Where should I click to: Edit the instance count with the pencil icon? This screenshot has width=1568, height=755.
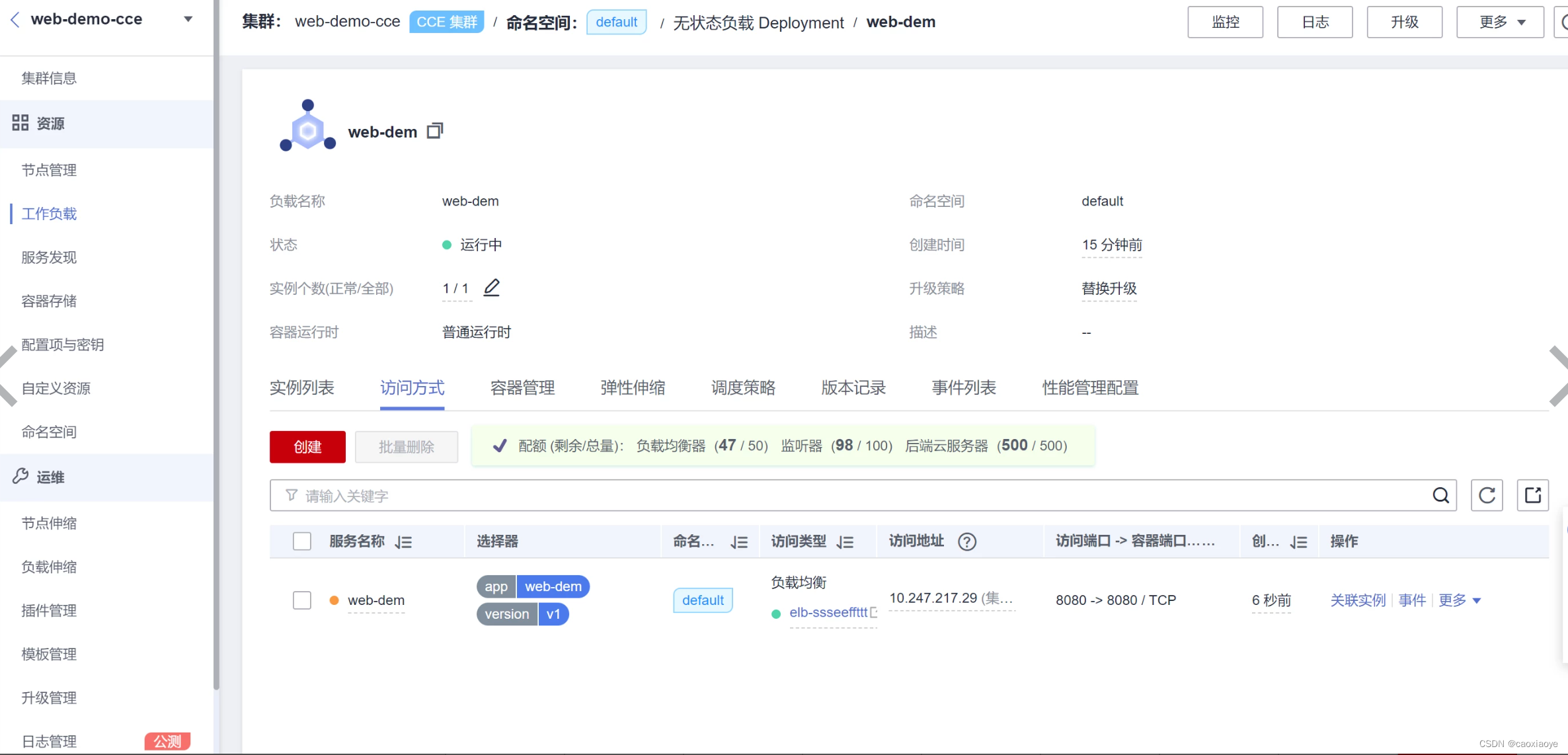(491, 288)
